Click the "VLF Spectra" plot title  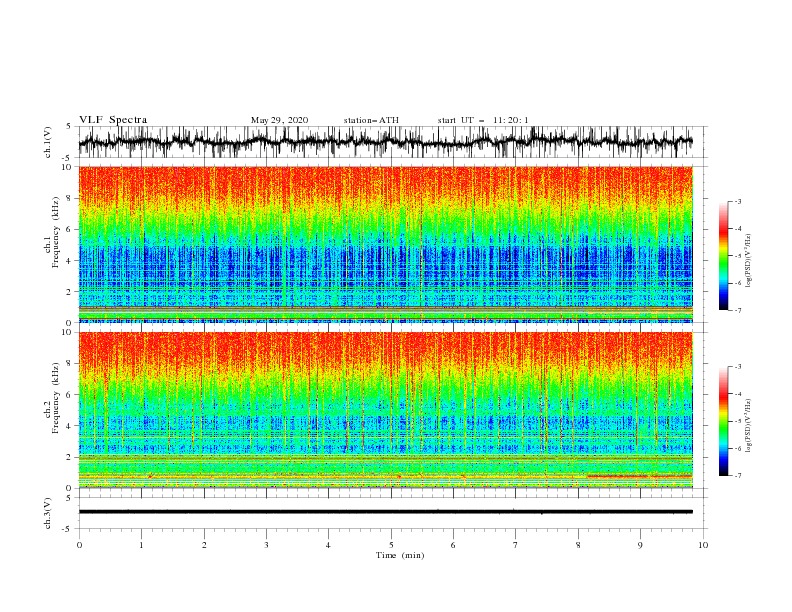[x=113, y=120]
